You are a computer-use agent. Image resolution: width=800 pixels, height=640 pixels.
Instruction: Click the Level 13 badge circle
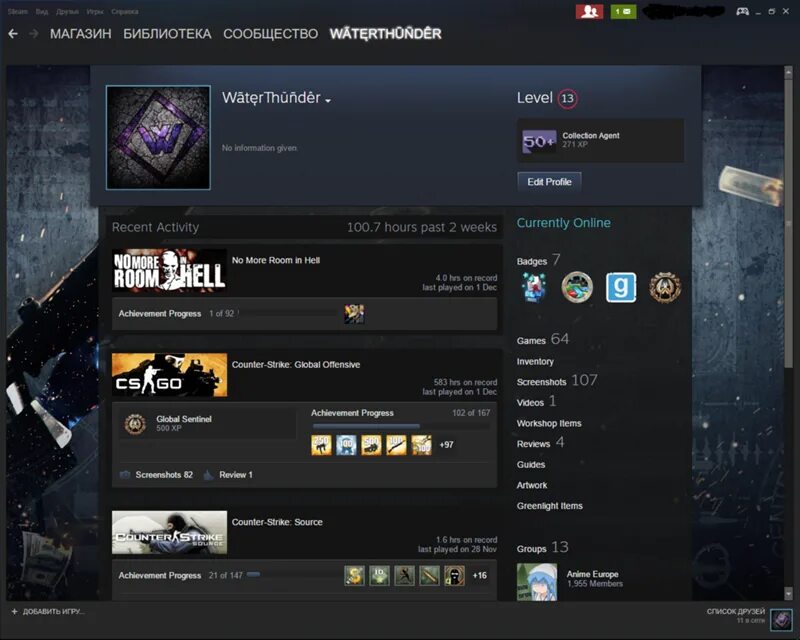pyautogui.click(x=567, y=98)
